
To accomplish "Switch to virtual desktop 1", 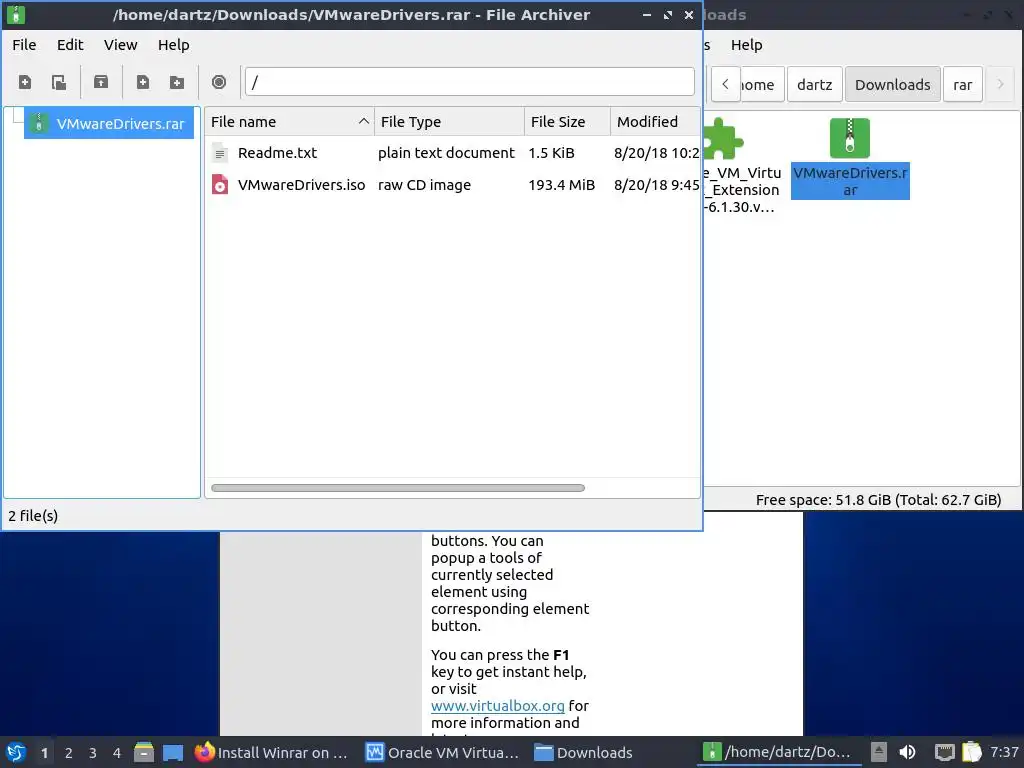I will [x=44, y=753].
